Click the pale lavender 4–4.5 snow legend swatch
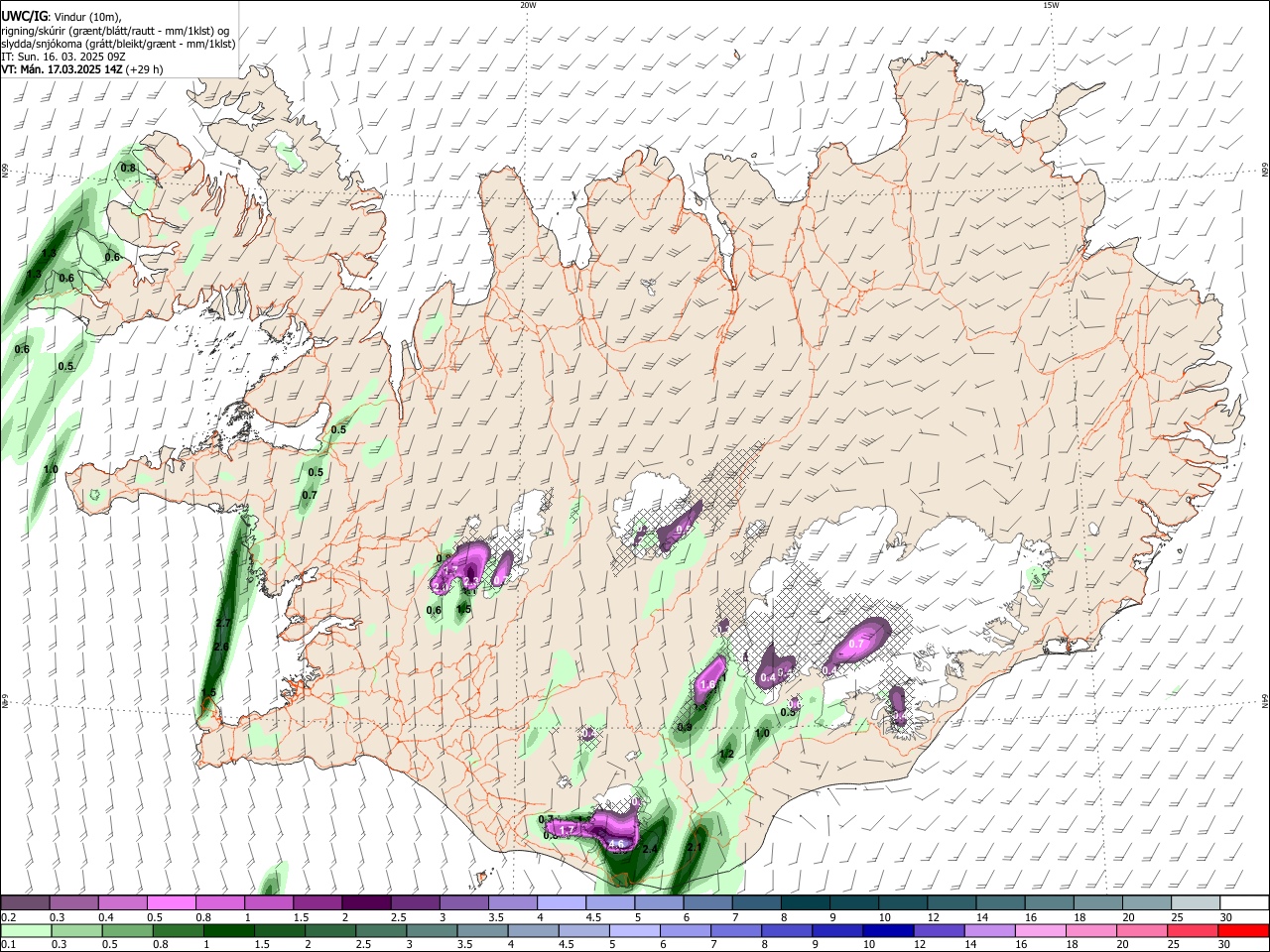 [561, 903]
